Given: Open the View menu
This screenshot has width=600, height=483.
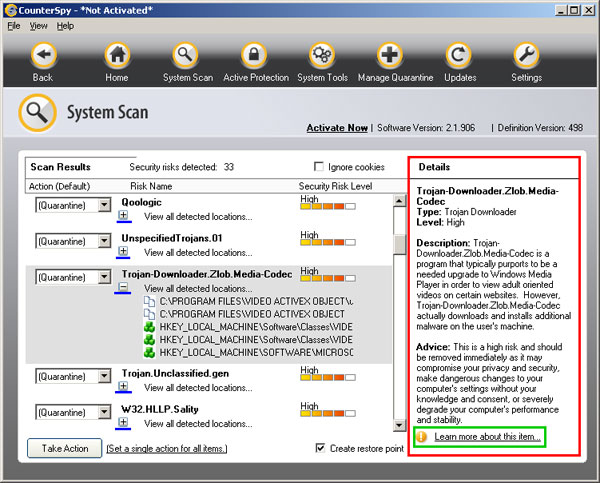Looking at the screenshot, I should point(39,26).
